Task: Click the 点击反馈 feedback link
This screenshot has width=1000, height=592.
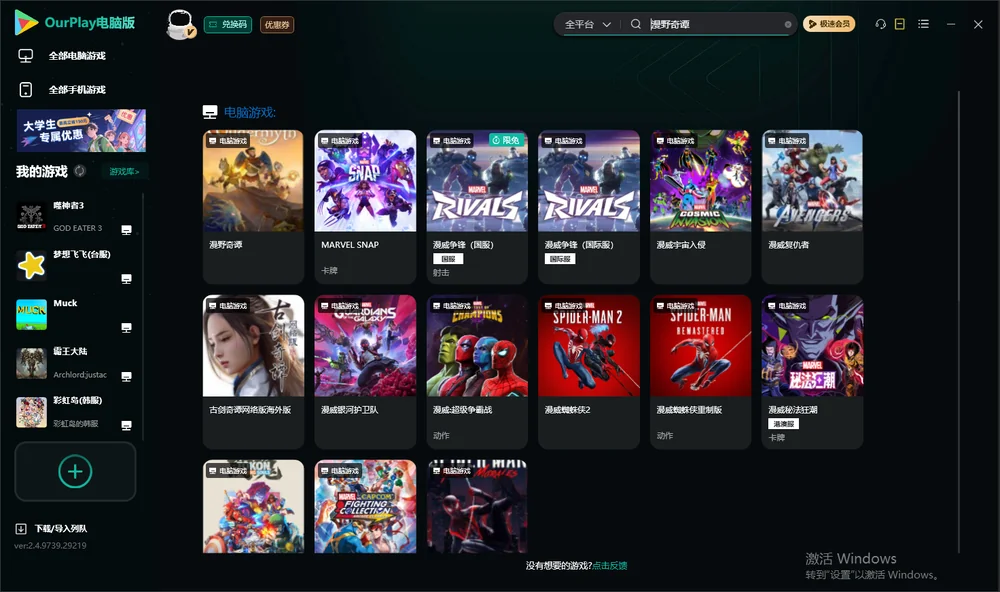Action: tap(610, 566)
